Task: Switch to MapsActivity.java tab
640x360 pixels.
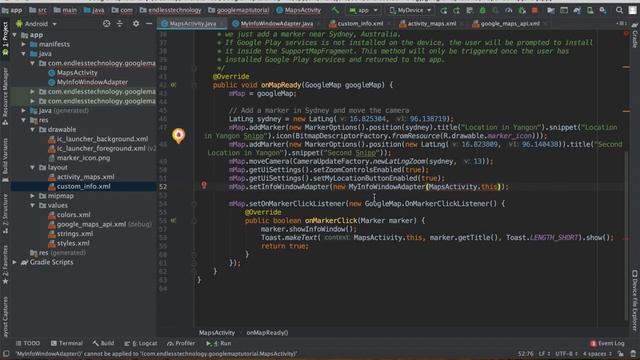Action: click(x=192, y=24)
